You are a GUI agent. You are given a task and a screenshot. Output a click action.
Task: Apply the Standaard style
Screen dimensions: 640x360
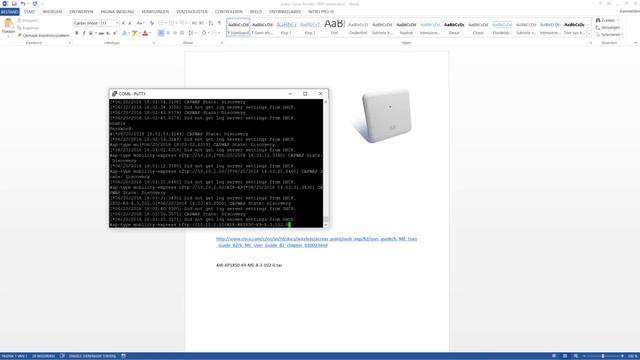click(238, 27)
